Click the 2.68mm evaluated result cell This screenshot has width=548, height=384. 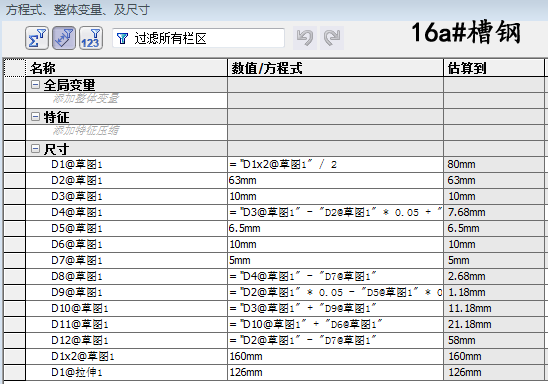pos(494,276)
